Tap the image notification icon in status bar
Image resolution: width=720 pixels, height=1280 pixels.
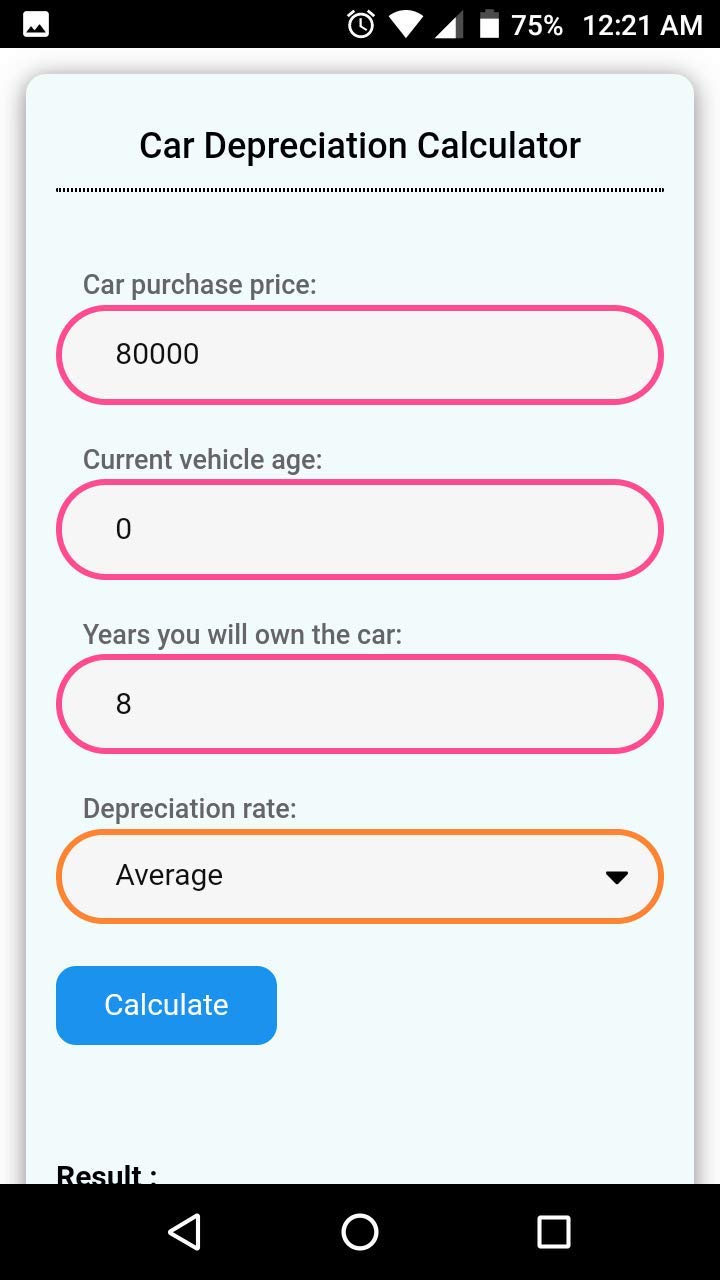coord(36,24)
